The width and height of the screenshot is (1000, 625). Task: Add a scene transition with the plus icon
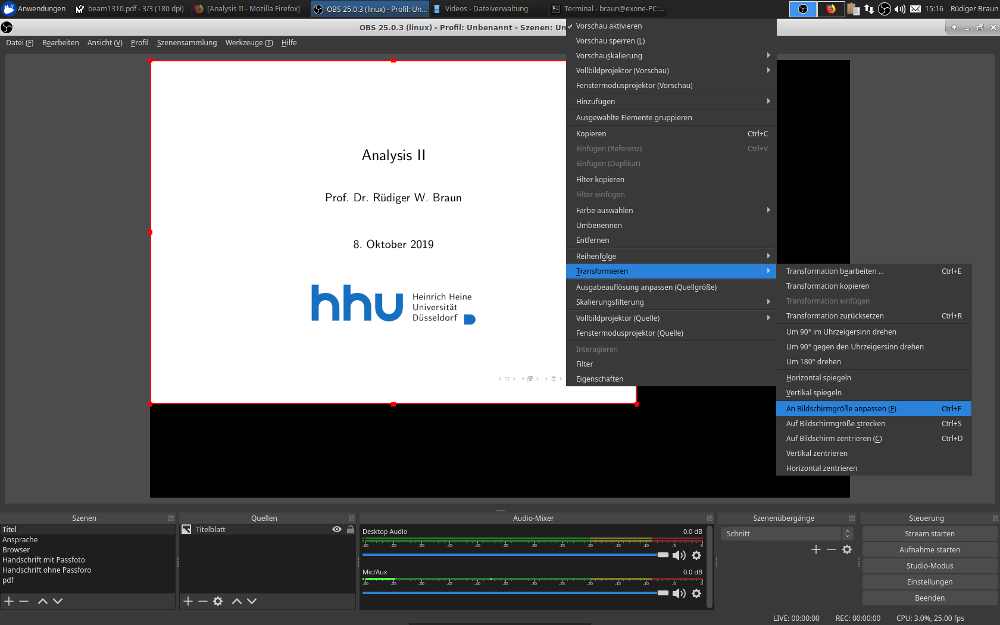pyautogui.click(x=816, y=550)
